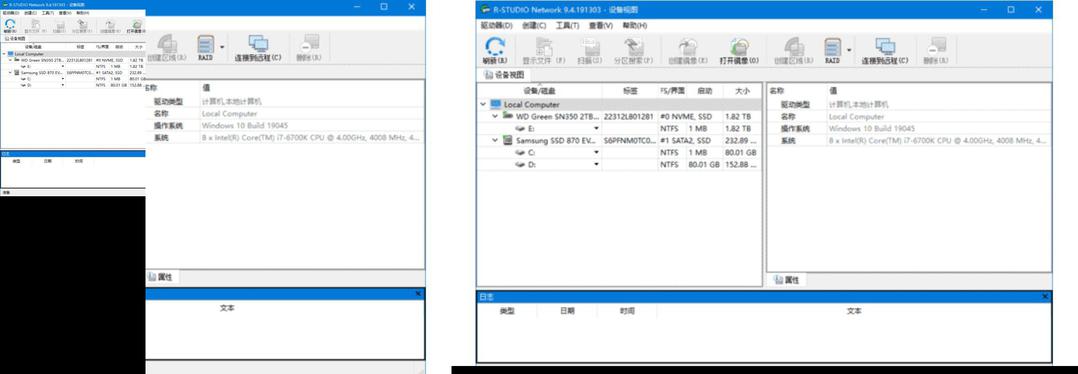The height and width of the screenshot is (374, 1078).
Task: Click Create Image (创建镜像) icon in the right window
Action: tap(688, 50)
